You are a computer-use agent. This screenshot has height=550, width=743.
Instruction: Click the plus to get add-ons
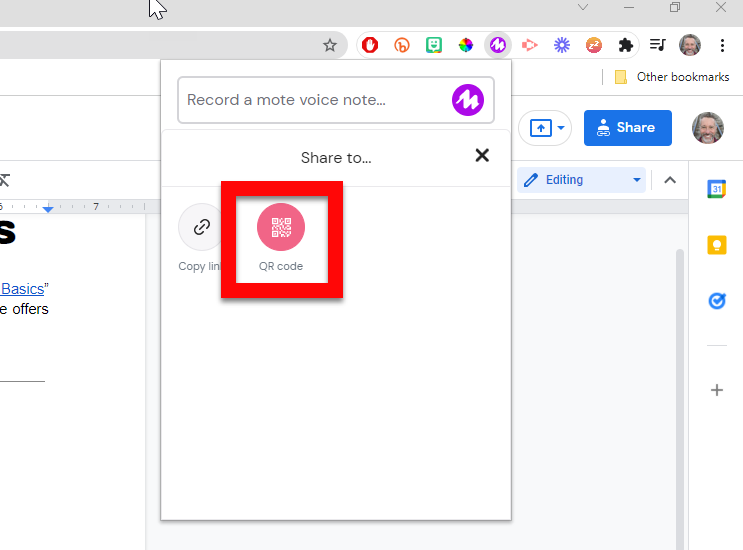pyautogui.click(x=716, y=390)
